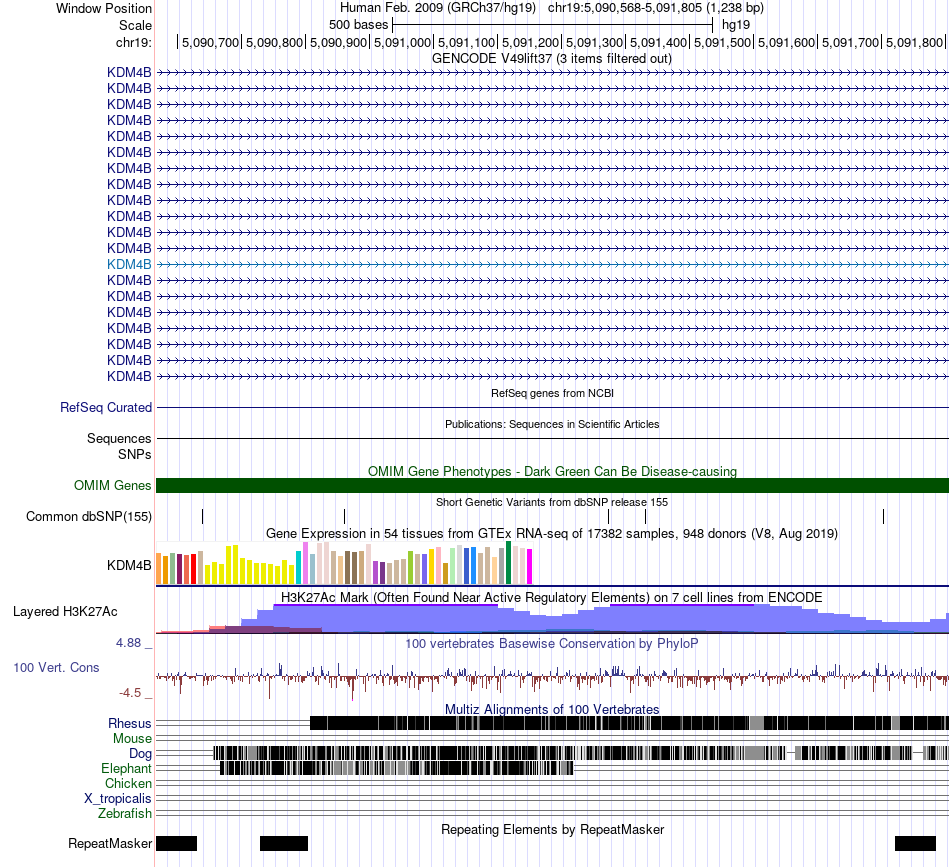950x867 pixels.
Task: Click the Dog alignment label
Action: coord(141,753)
